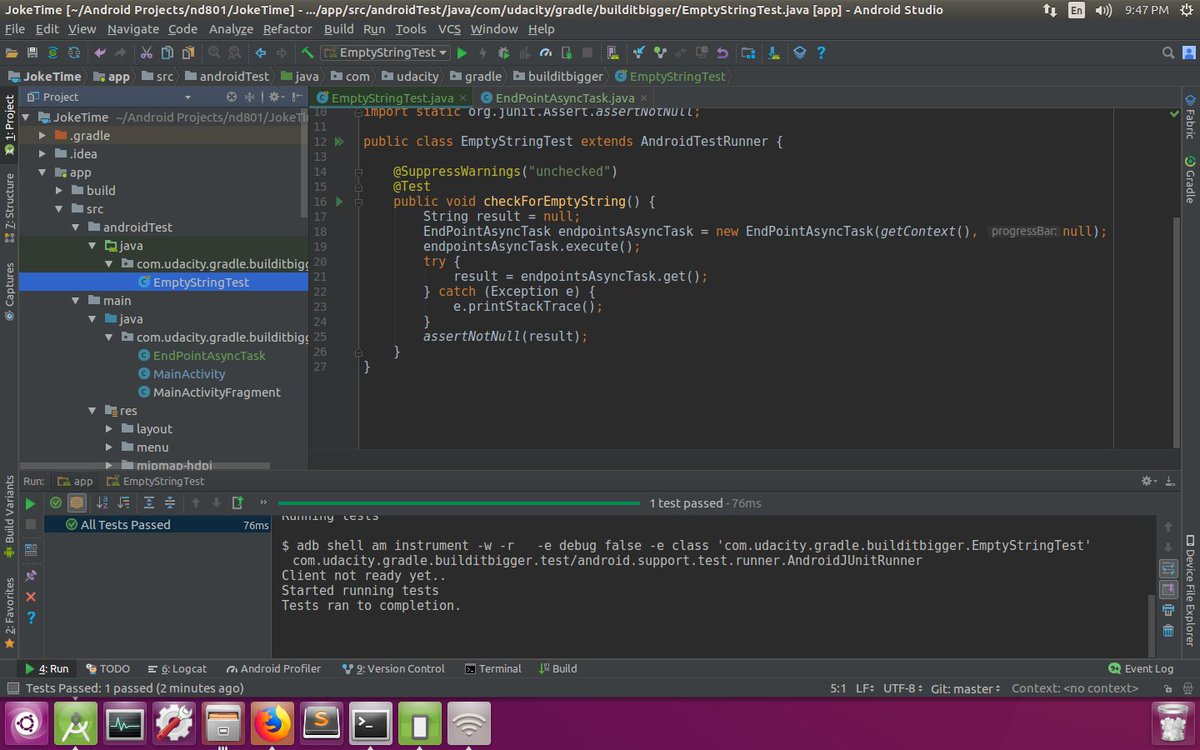Click Sort alphabetically icon in test toolbar
This screenshot has width=1200, height=750.
(x=102, y=503)
